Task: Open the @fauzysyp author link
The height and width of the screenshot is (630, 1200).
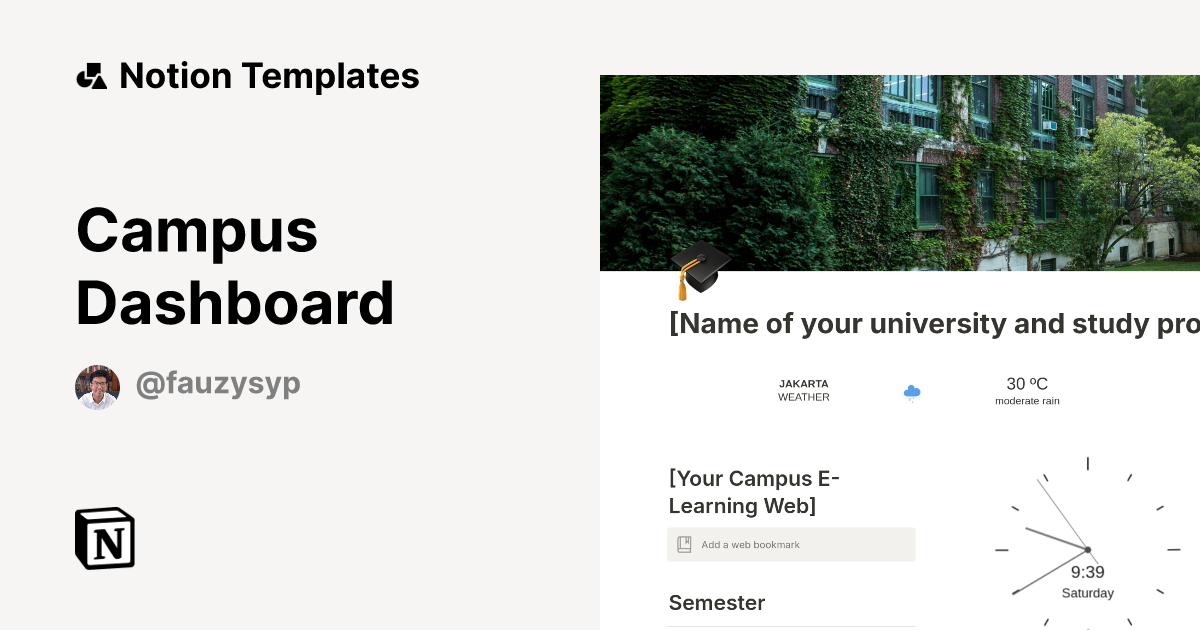Action: [x=218, y=384]
